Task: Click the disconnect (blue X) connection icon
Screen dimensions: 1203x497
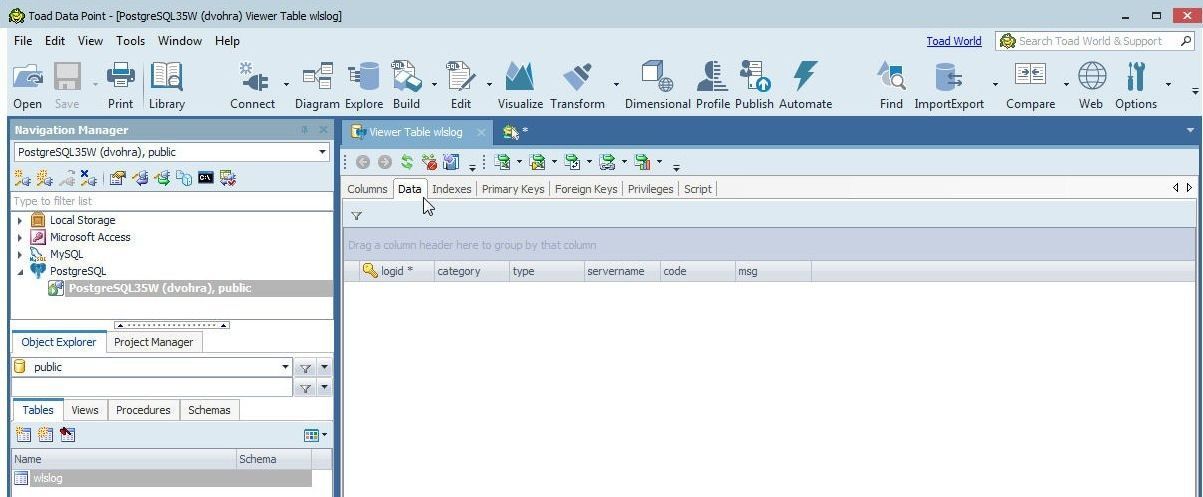Action: [88, 178]
